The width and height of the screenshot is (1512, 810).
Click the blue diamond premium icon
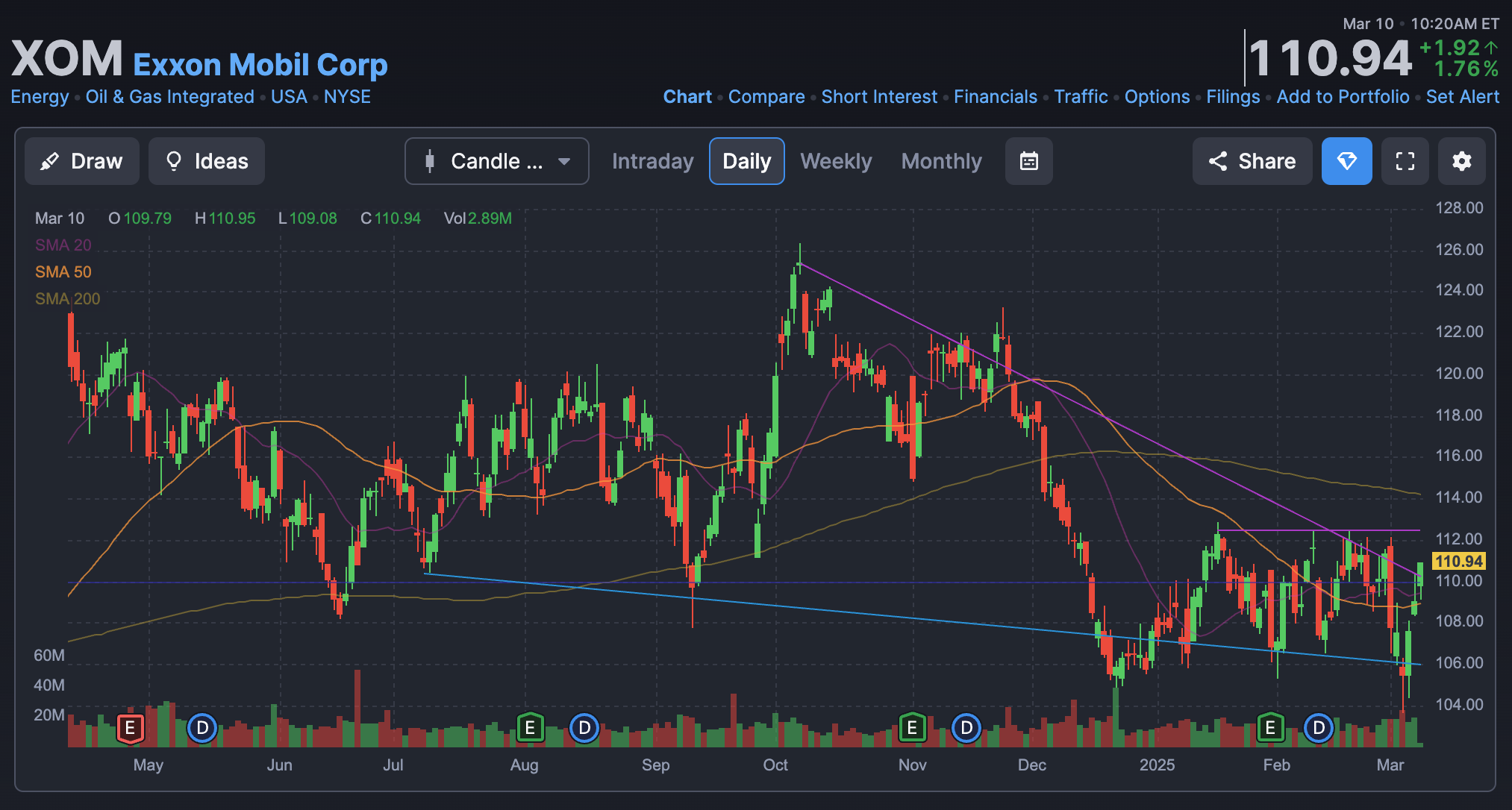click(1346, 161)
